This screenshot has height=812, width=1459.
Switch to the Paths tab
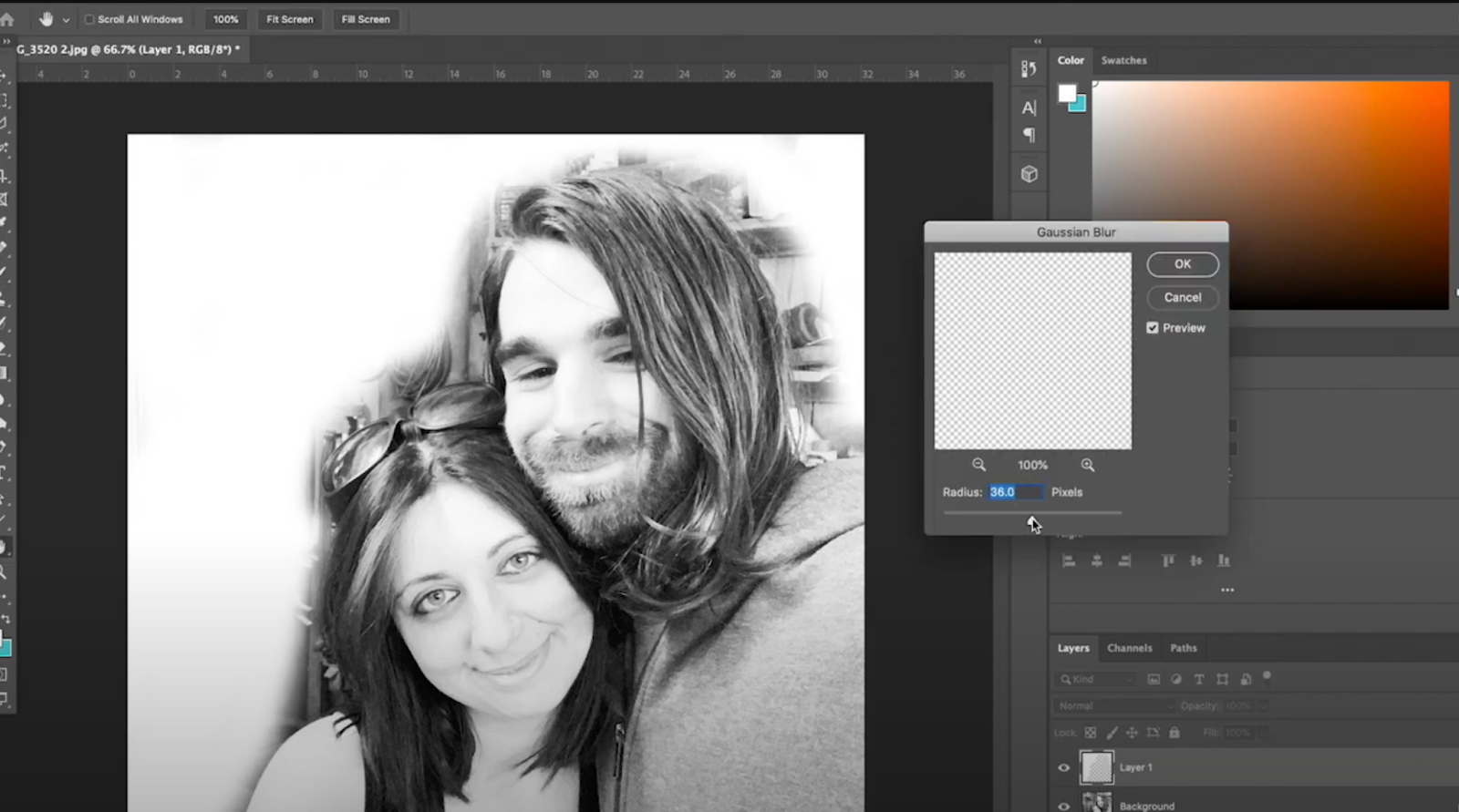1184,648
